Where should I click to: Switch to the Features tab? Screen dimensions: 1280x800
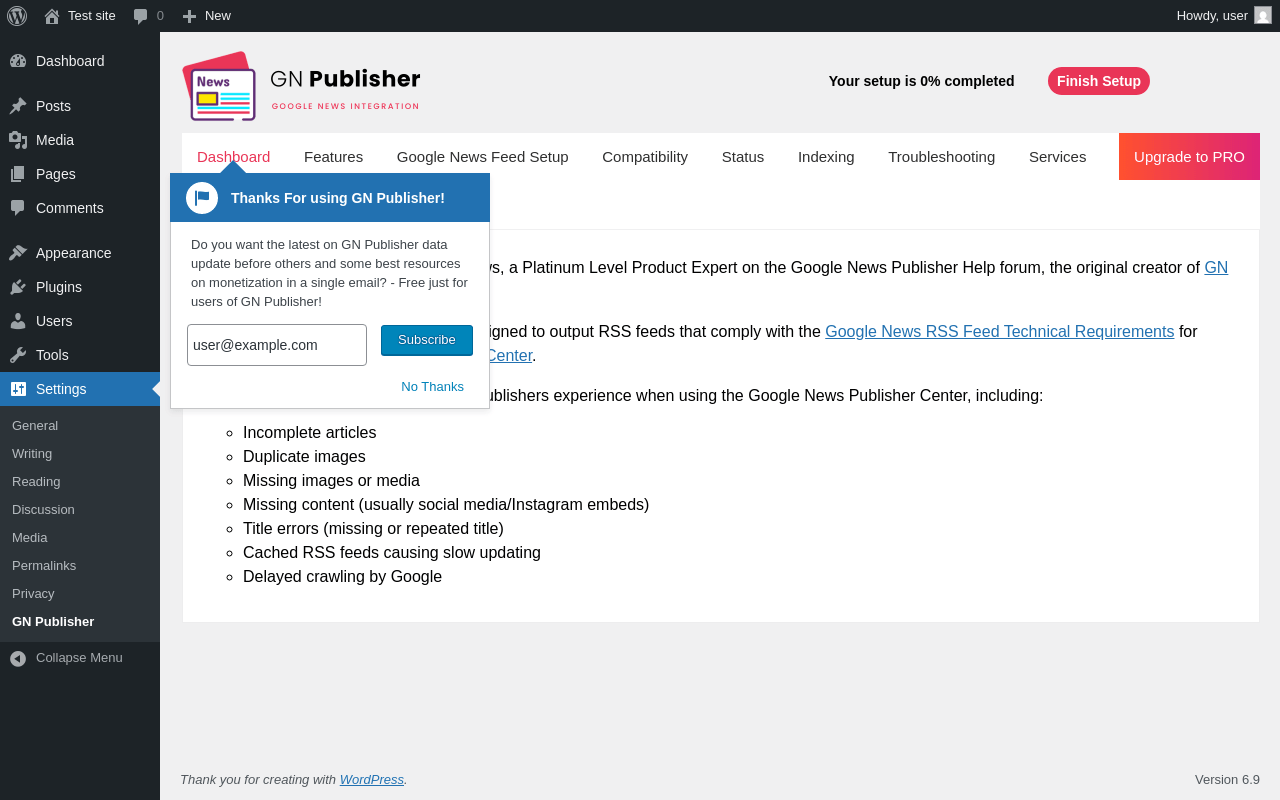[333, 157]
